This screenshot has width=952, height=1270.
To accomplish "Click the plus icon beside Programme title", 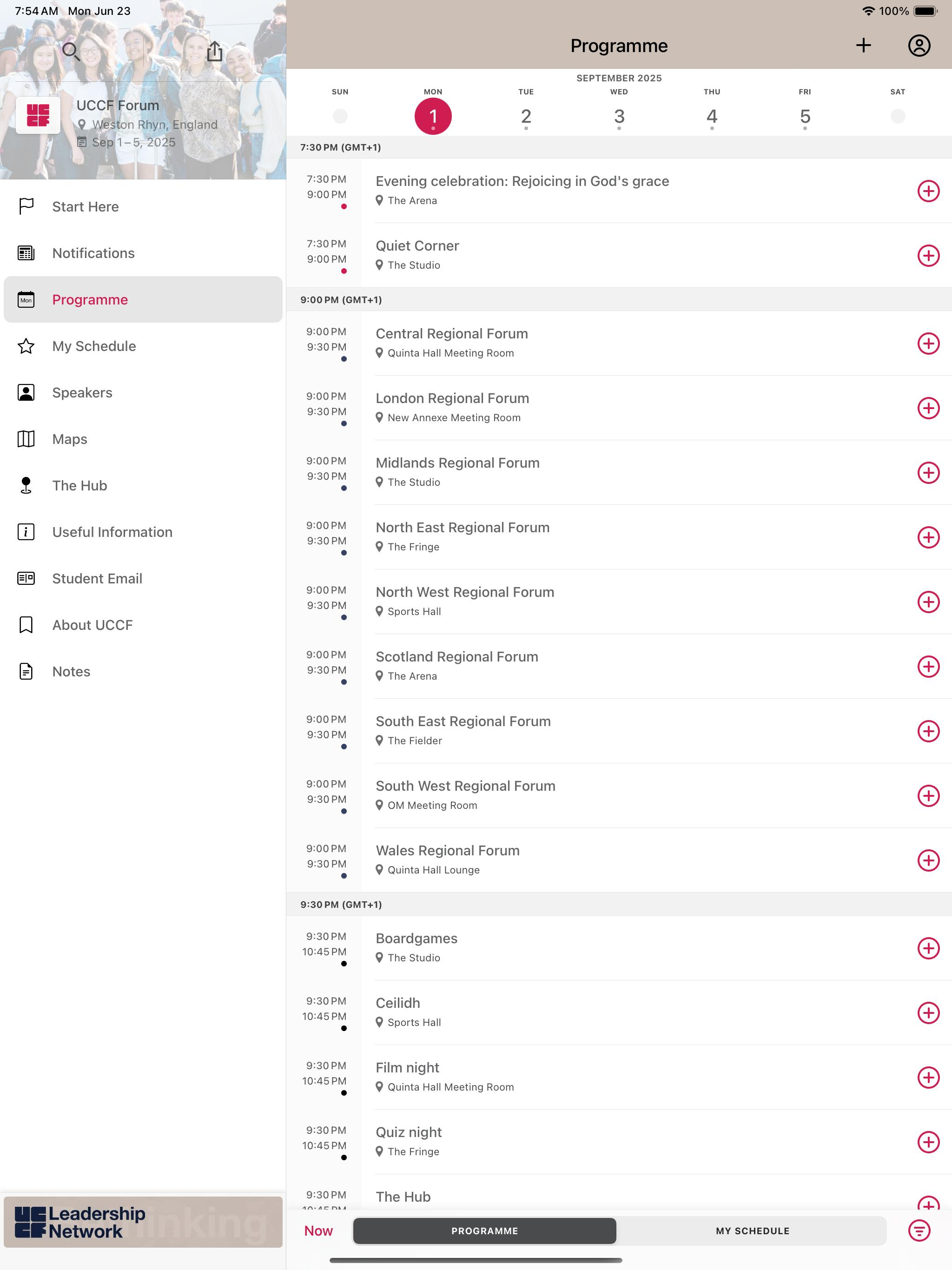I will [863, 46].
